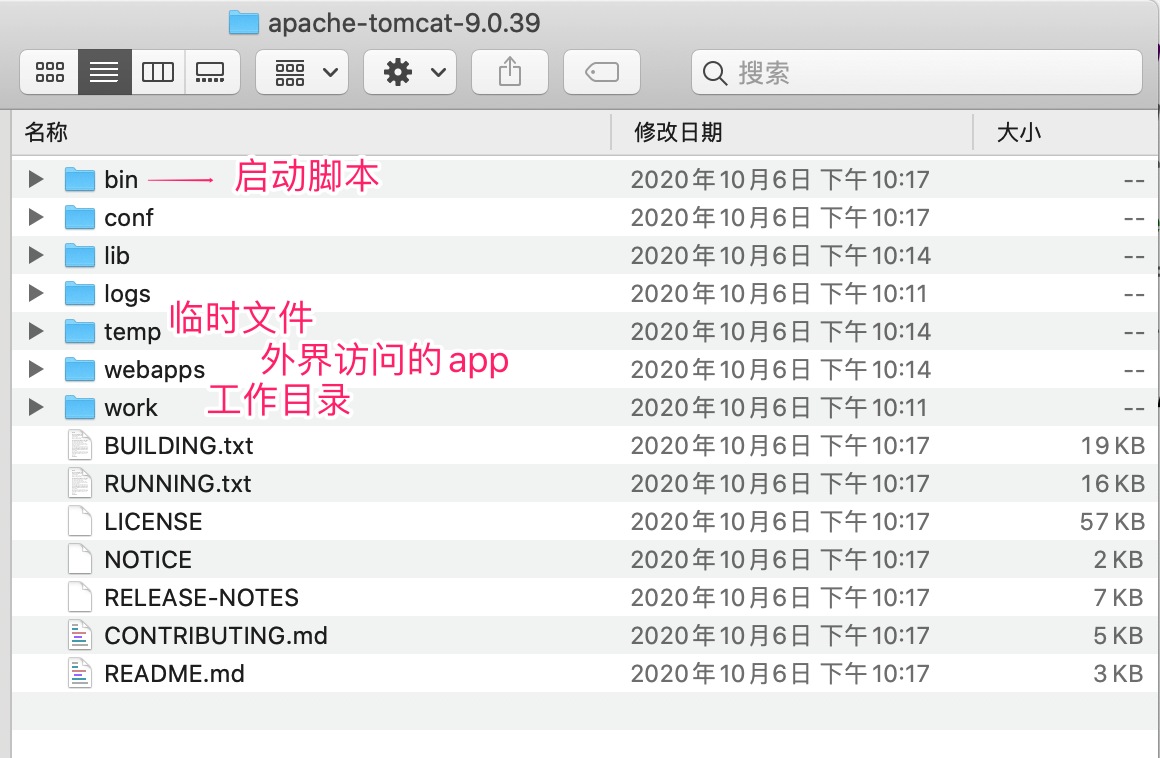Viewport: 1160px width, 758px height.
Task: Select the temp folder icon
Action: (x=80, y=331)
